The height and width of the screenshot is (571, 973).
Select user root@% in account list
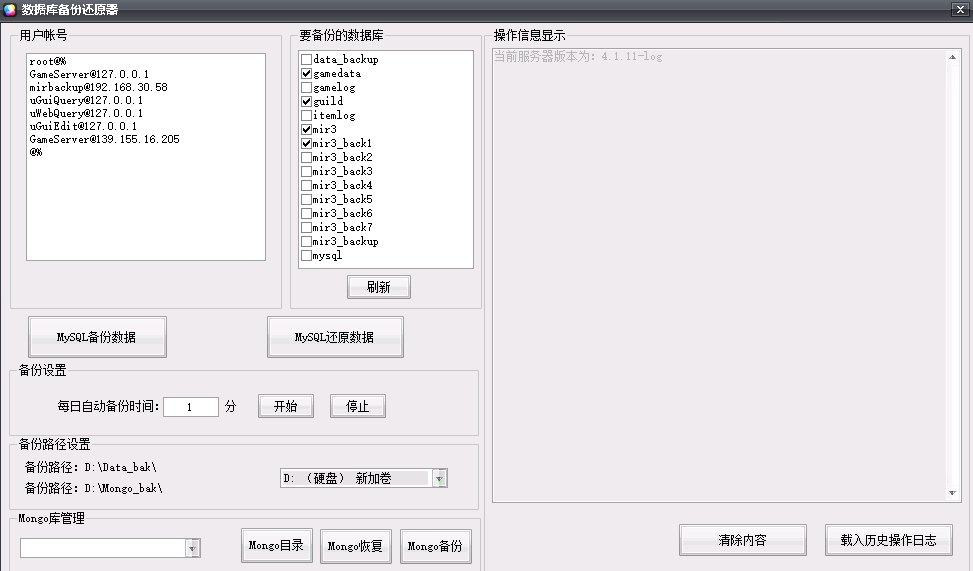click(48, 61)
